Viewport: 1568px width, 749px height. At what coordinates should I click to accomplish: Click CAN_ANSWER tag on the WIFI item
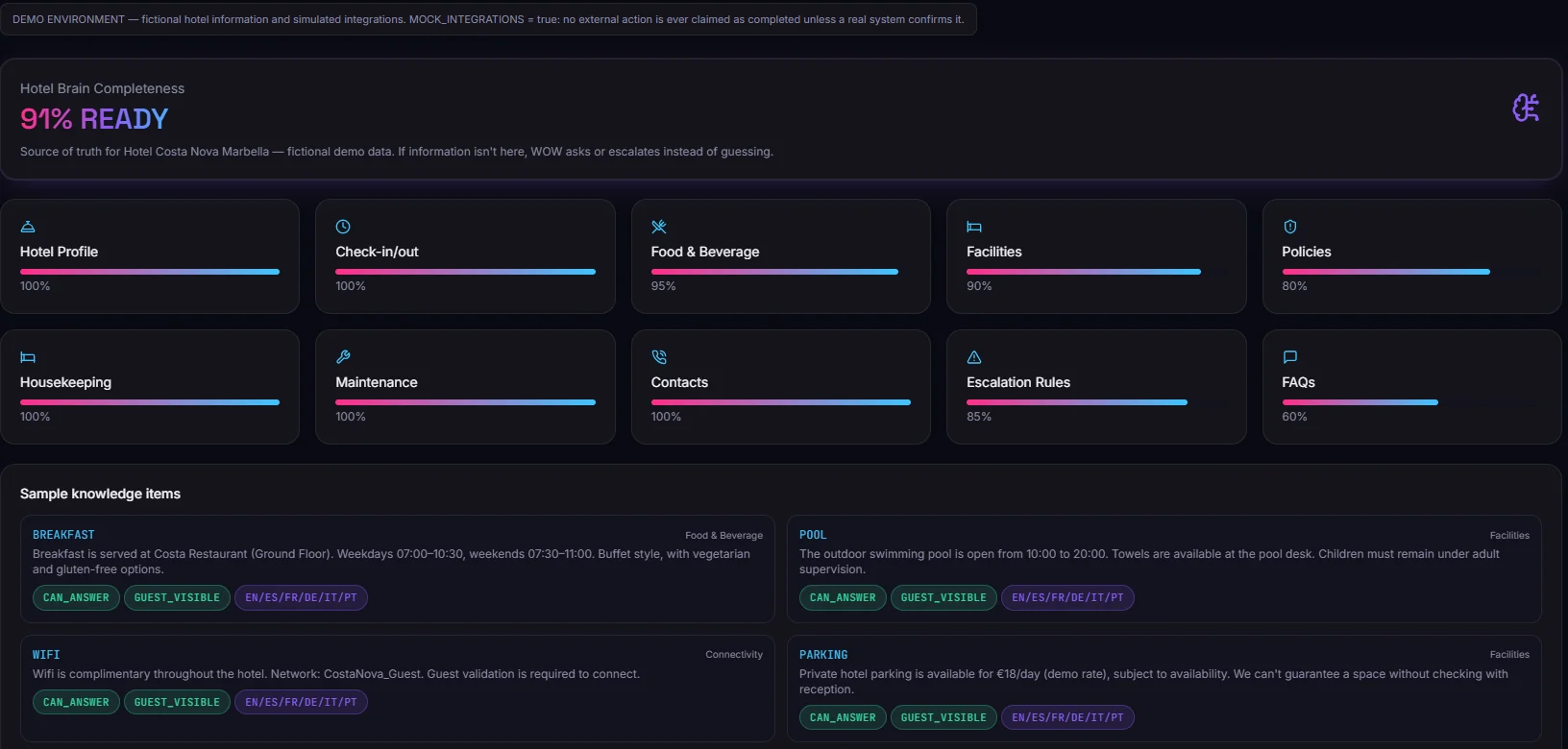(x=76, y=702)
